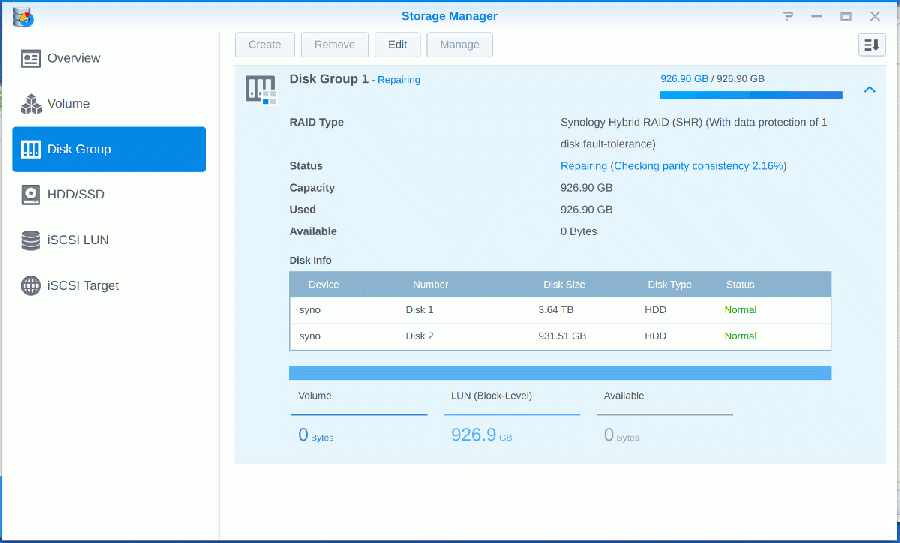Click the Disk Group 1 usage bar
Image resolution: width=900 pixels, height=543 pixels.
[x=751, y=95]
